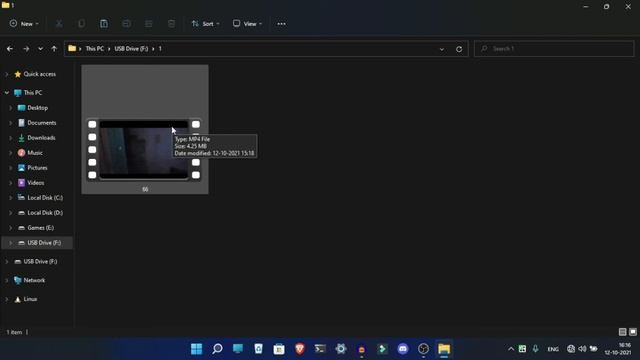
Task: Click the Search 1 field
Action: (554, 49)
